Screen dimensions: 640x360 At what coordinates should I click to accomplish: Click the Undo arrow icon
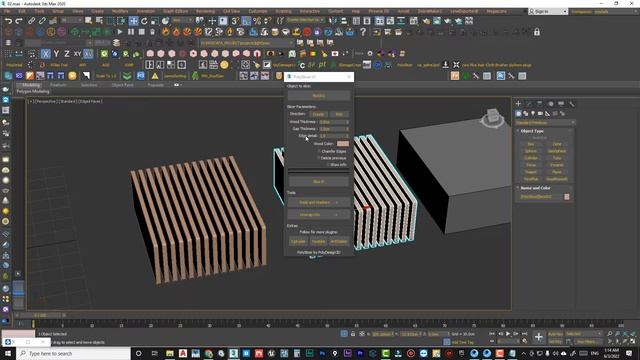click(x=8, y=21)
